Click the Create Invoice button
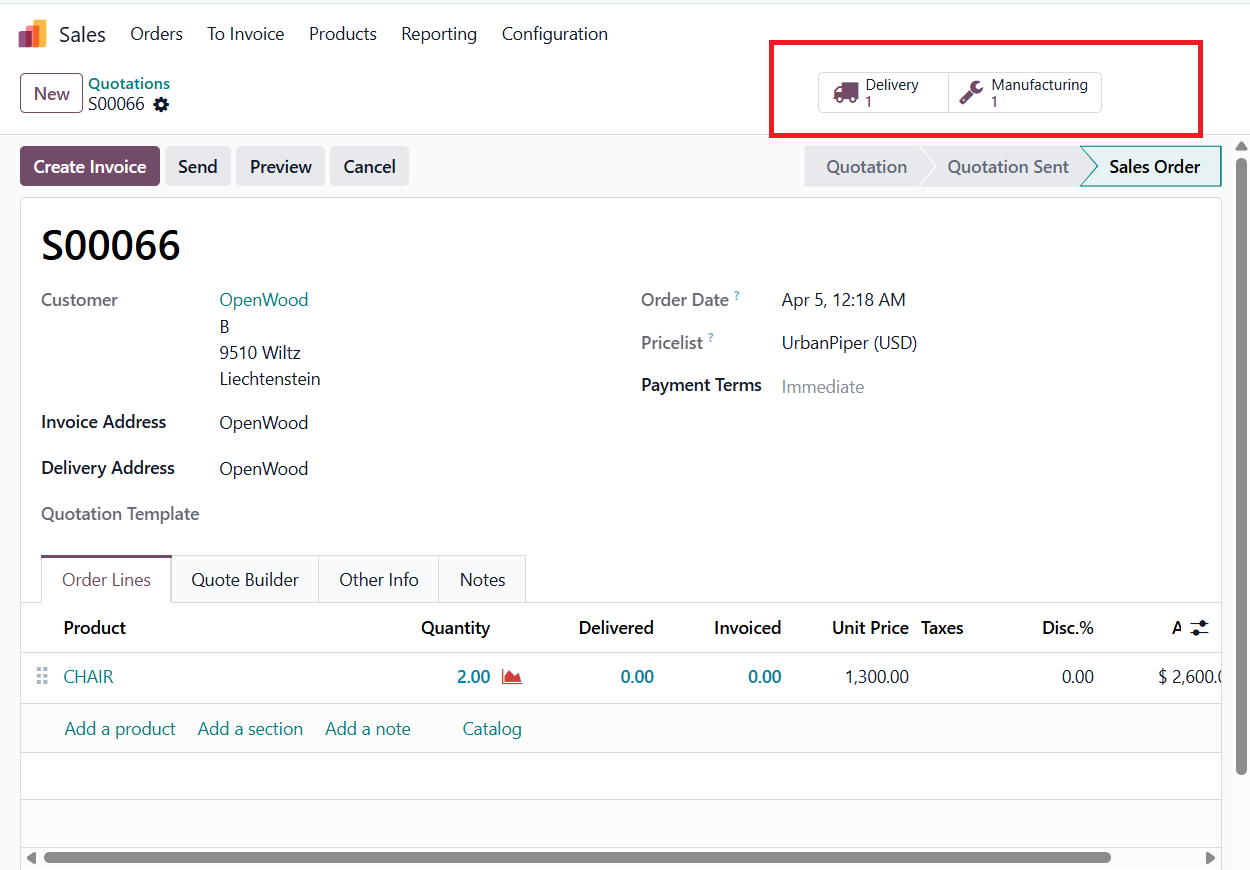1250x870 pixels. tap(90, 167)
